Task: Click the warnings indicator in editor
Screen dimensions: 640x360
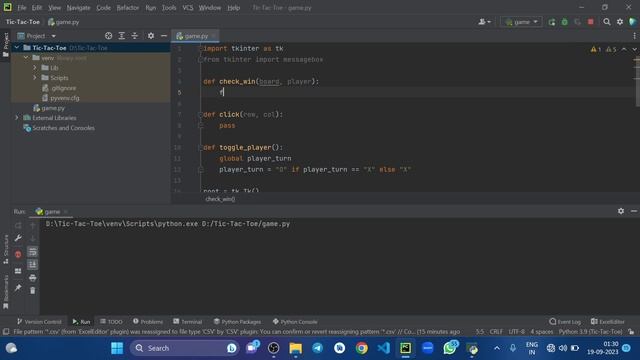Action: point(603,49)
